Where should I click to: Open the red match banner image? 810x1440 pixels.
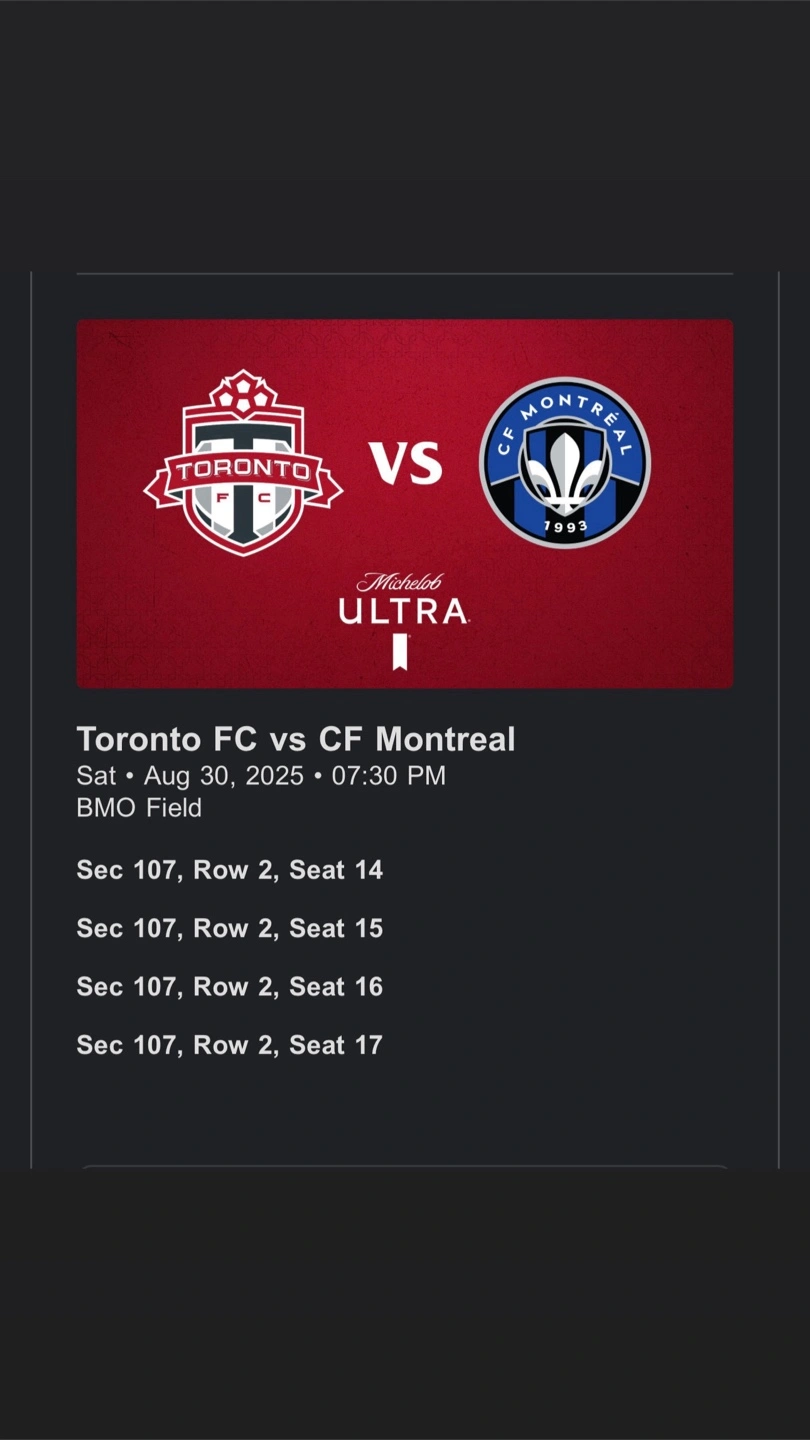405,504
